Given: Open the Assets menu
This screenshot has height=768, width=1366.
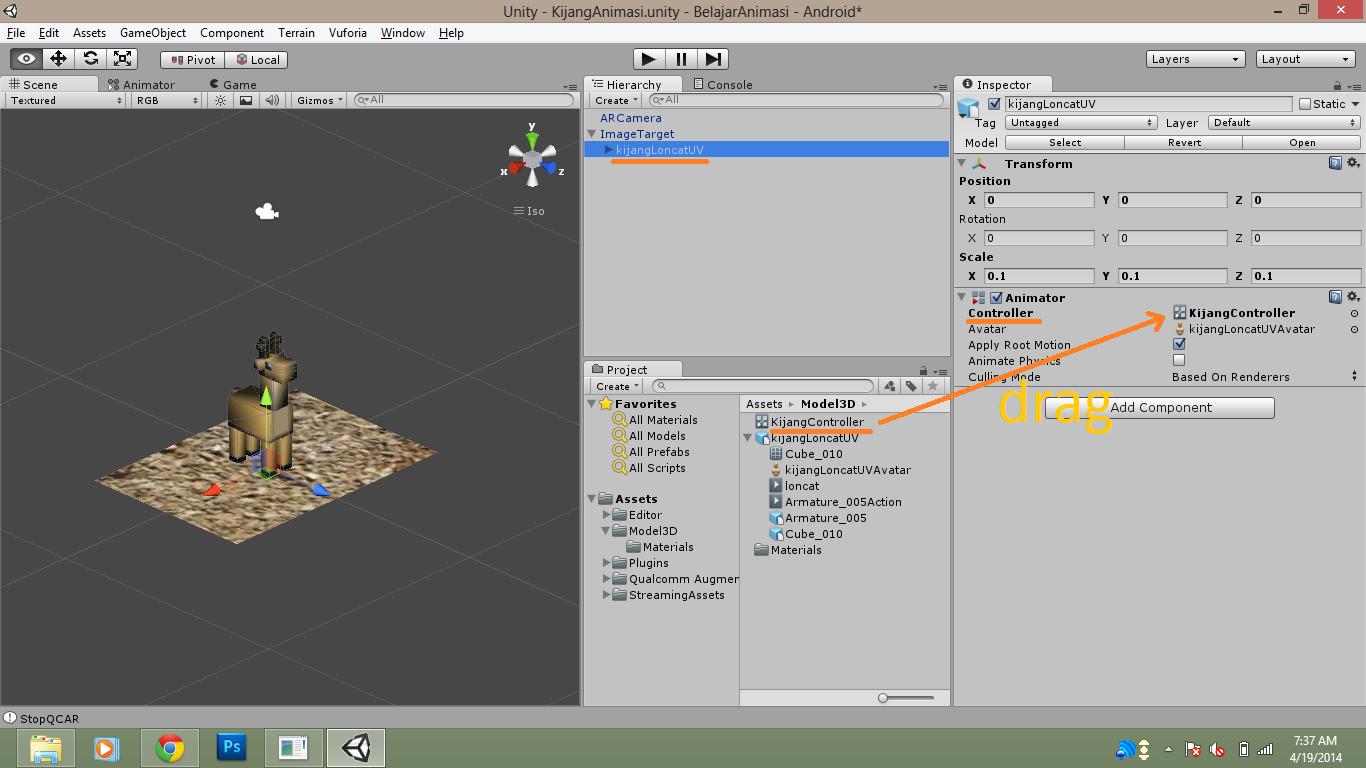Looking at the screenshot, I should (x=89, y=33).
